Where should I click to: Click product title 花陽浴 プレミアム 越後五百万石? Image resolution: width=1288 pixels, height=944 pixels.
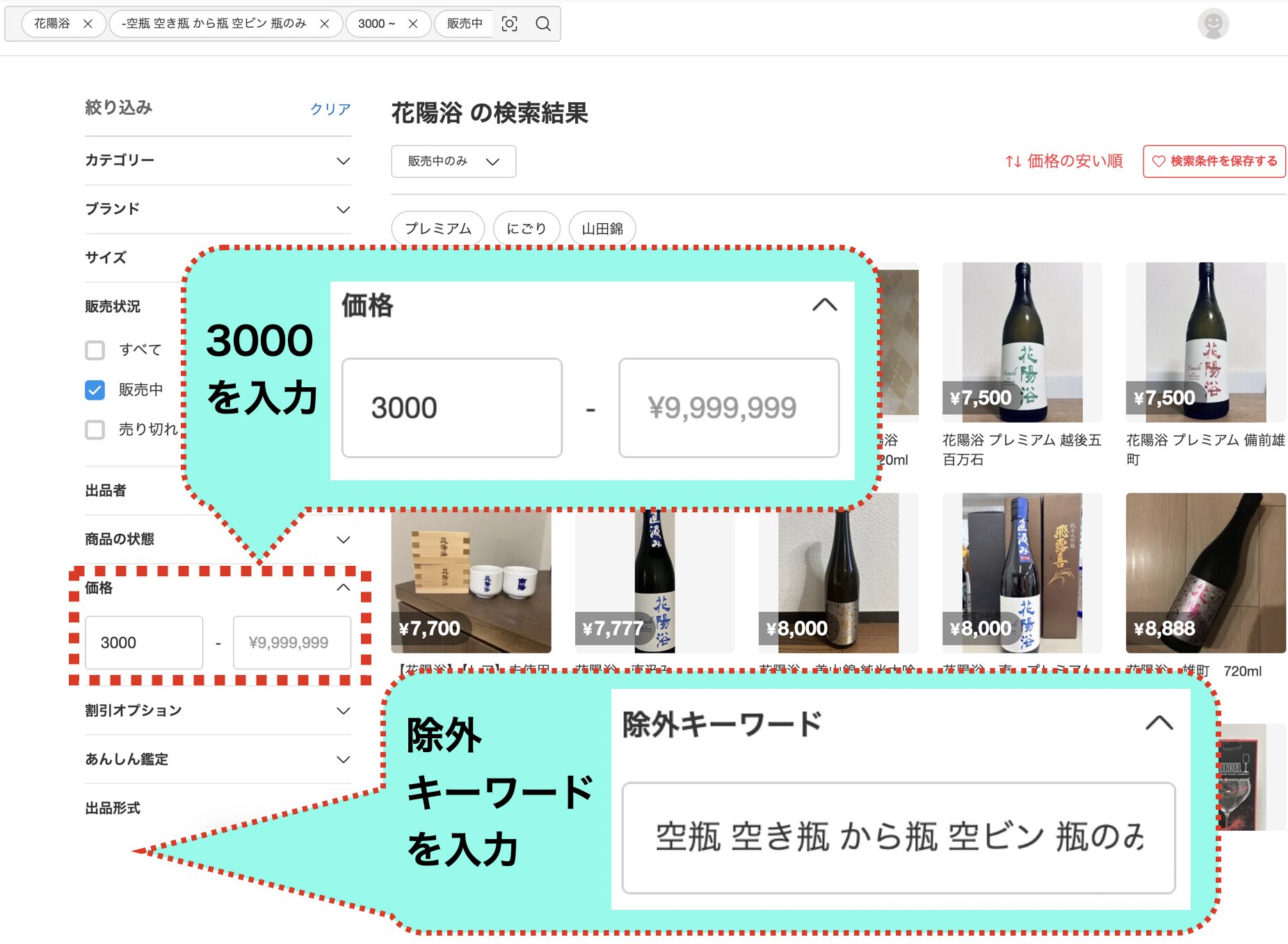(x=1022, y=450)
